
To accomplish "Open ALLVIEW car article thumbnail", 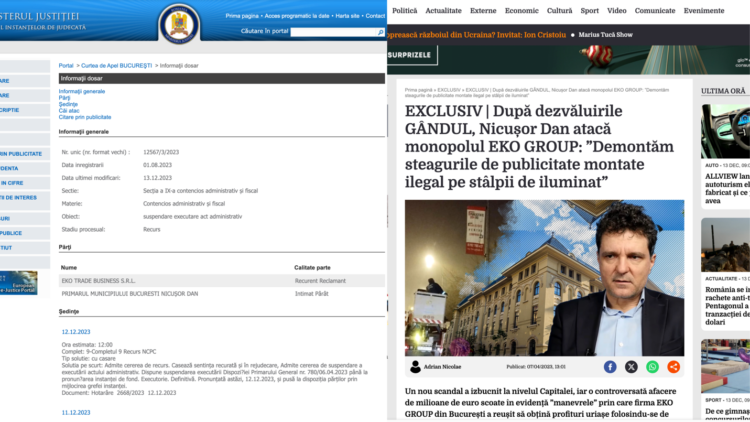I will click(726, 132).
